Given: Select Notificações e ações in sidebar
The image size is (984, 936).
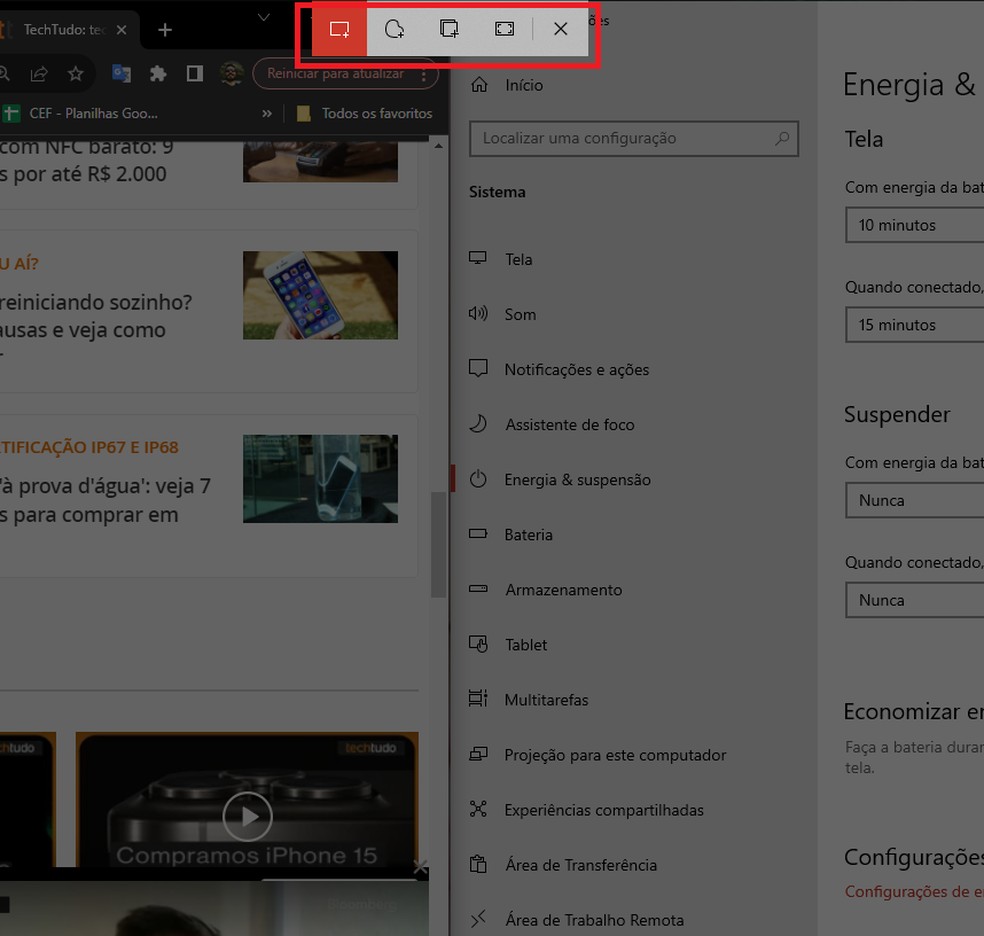Looking at the screenshot, I should click(576, 370).
